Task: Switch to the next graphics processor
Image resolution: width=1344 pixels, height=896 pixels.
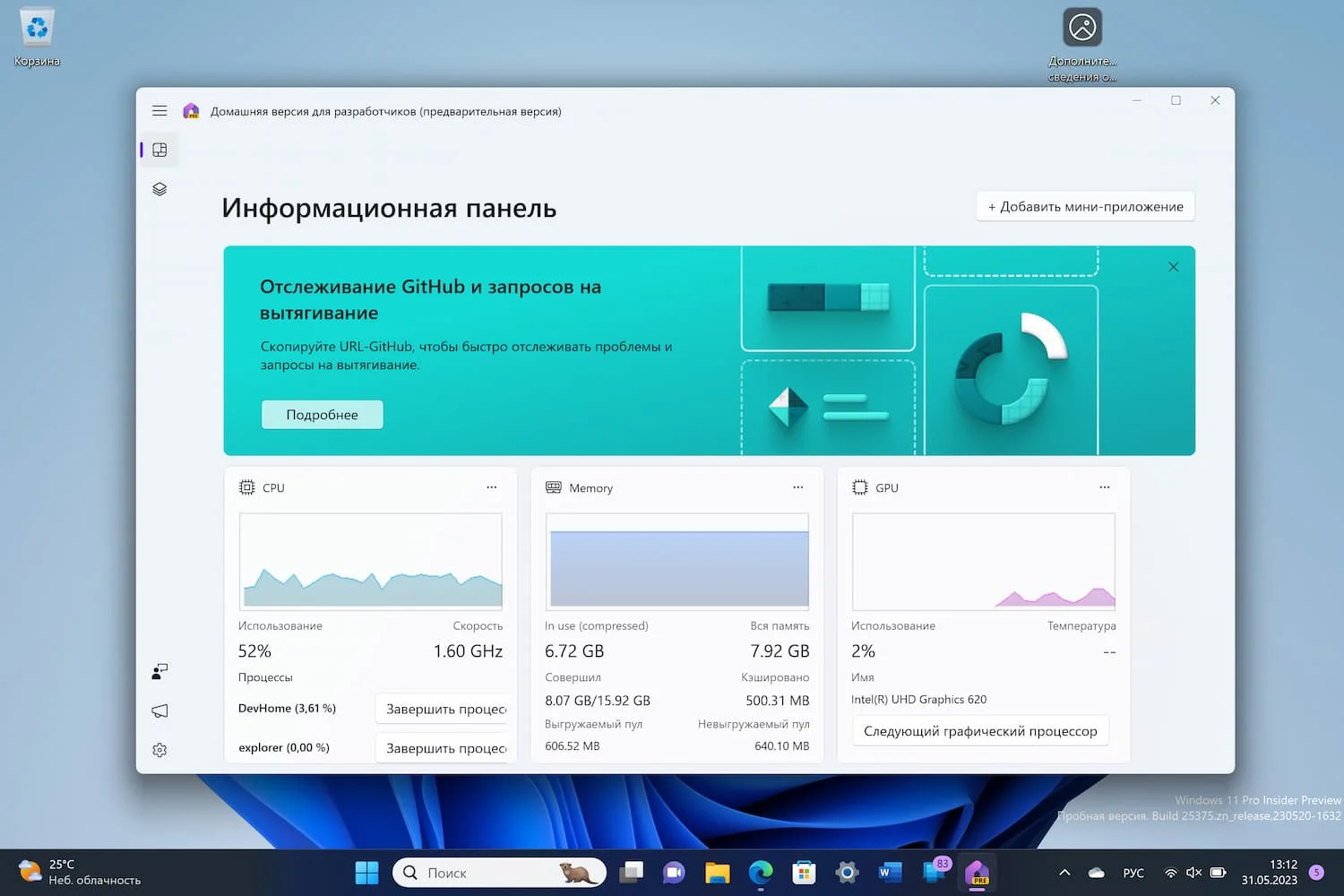Action: [x=980, y=731]
